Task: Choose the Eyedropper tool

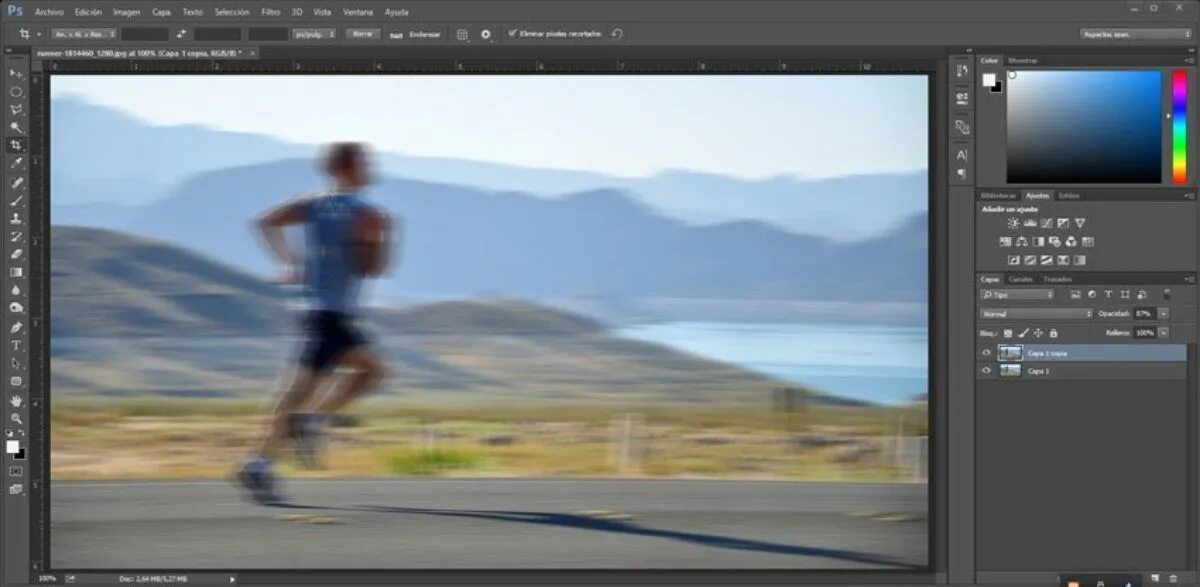Action: coord(16,163)
